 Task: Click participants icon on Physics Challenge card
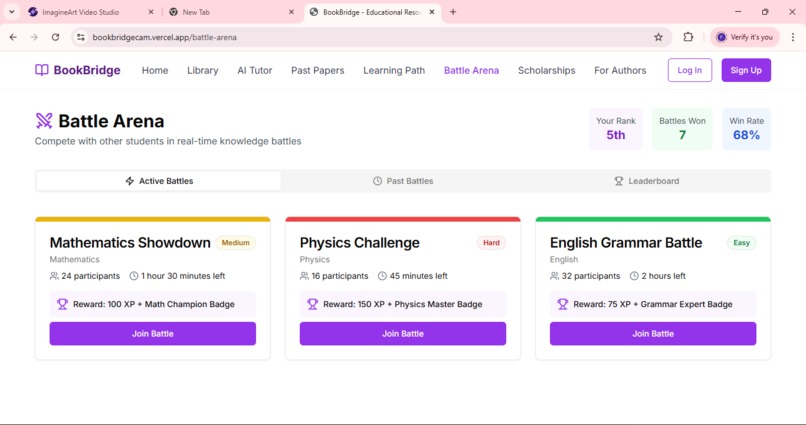304,276
